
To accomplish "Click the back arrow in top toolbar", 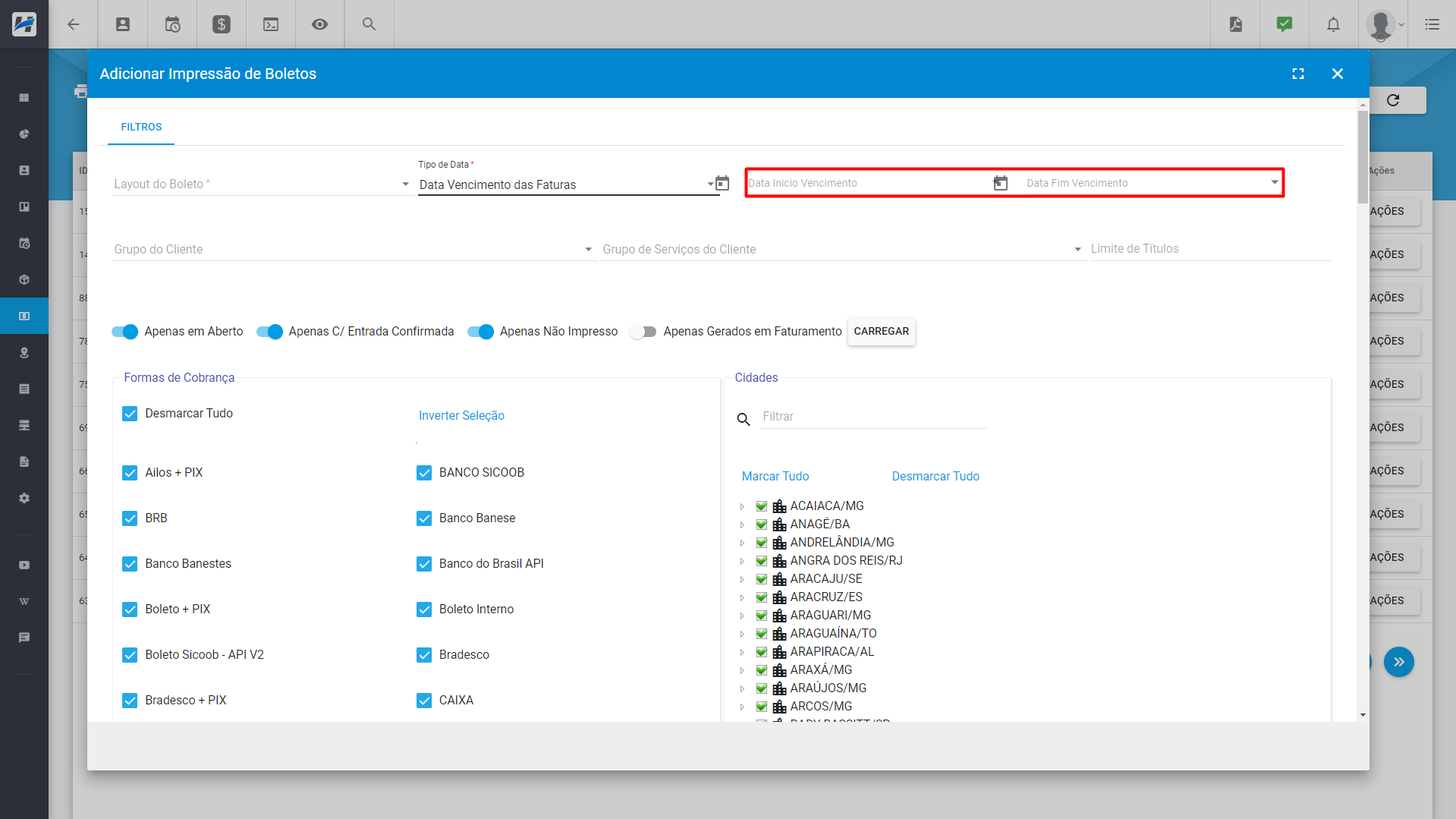I will [x=74, y=24].
